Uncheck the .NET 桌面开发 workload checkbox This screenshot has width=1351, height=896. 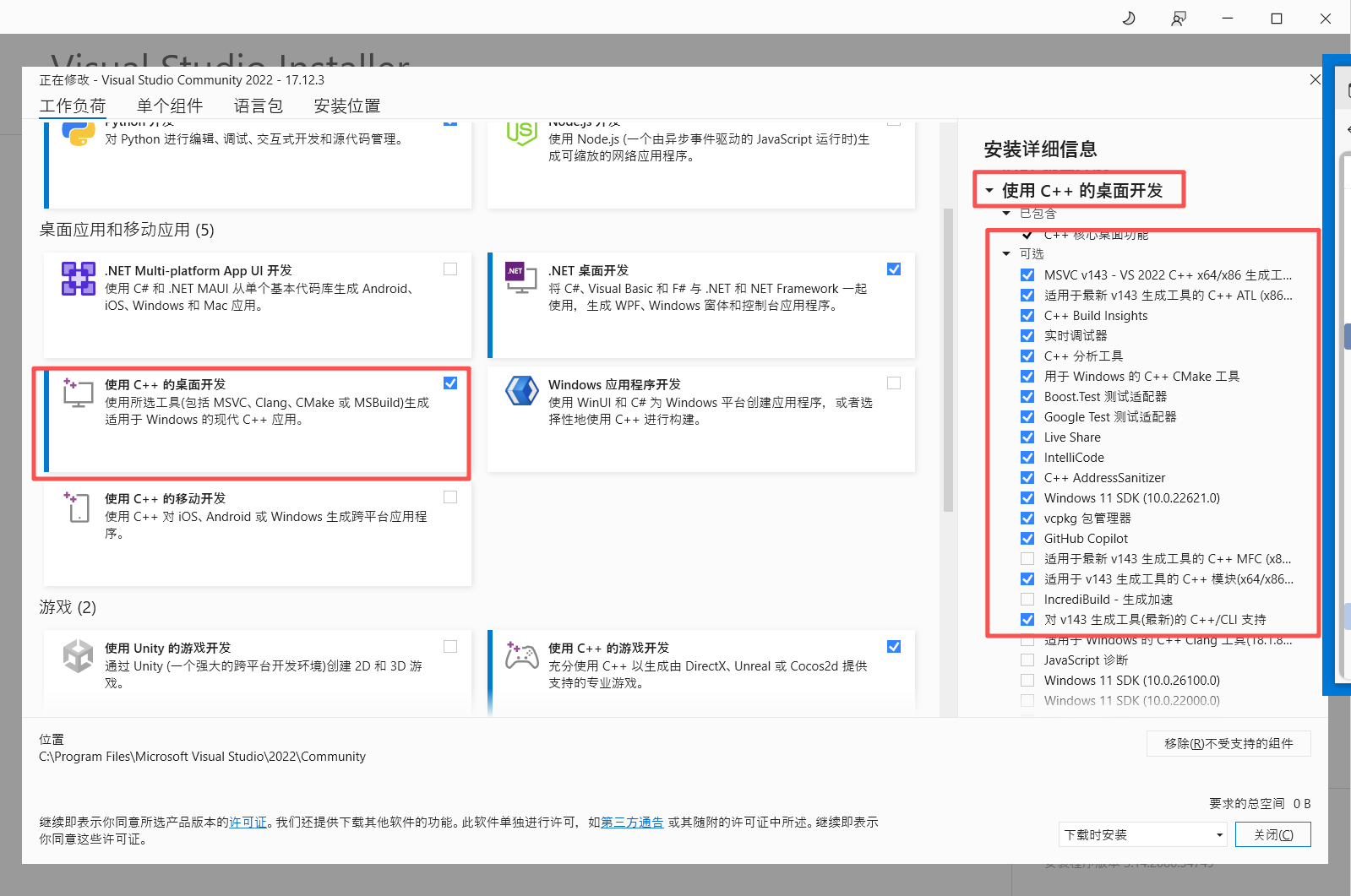click(x=894, y=269)
